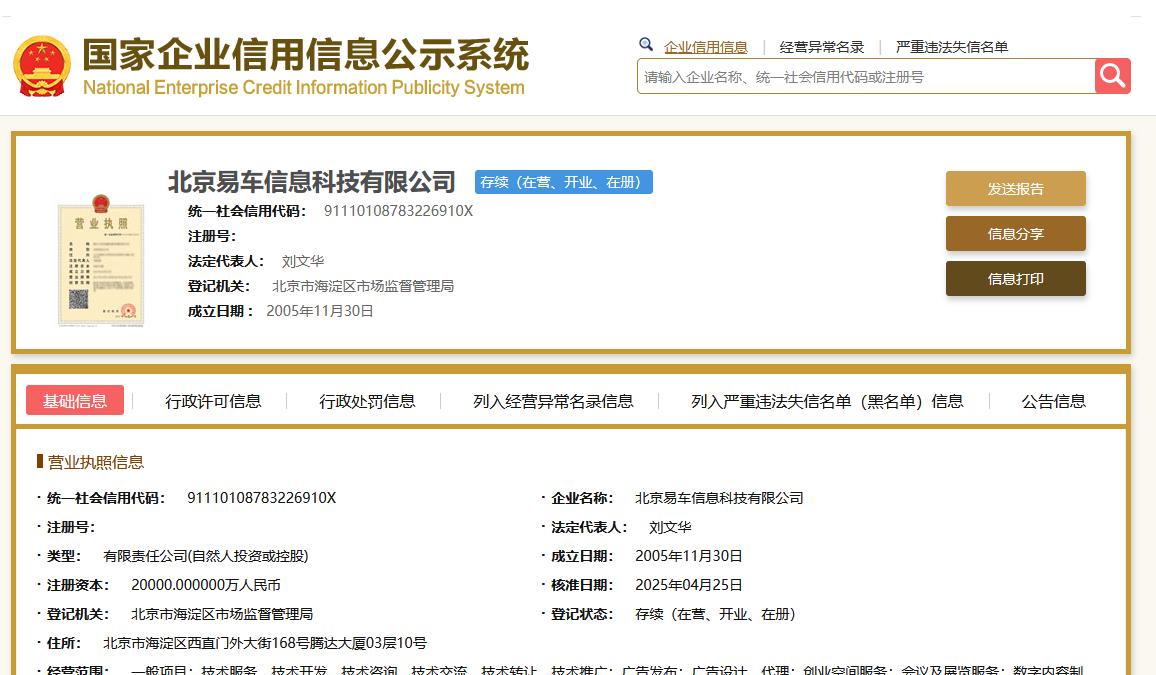1156x675 pixels.
Task: Click 登记机关 value in license info section
Action: 222,614
